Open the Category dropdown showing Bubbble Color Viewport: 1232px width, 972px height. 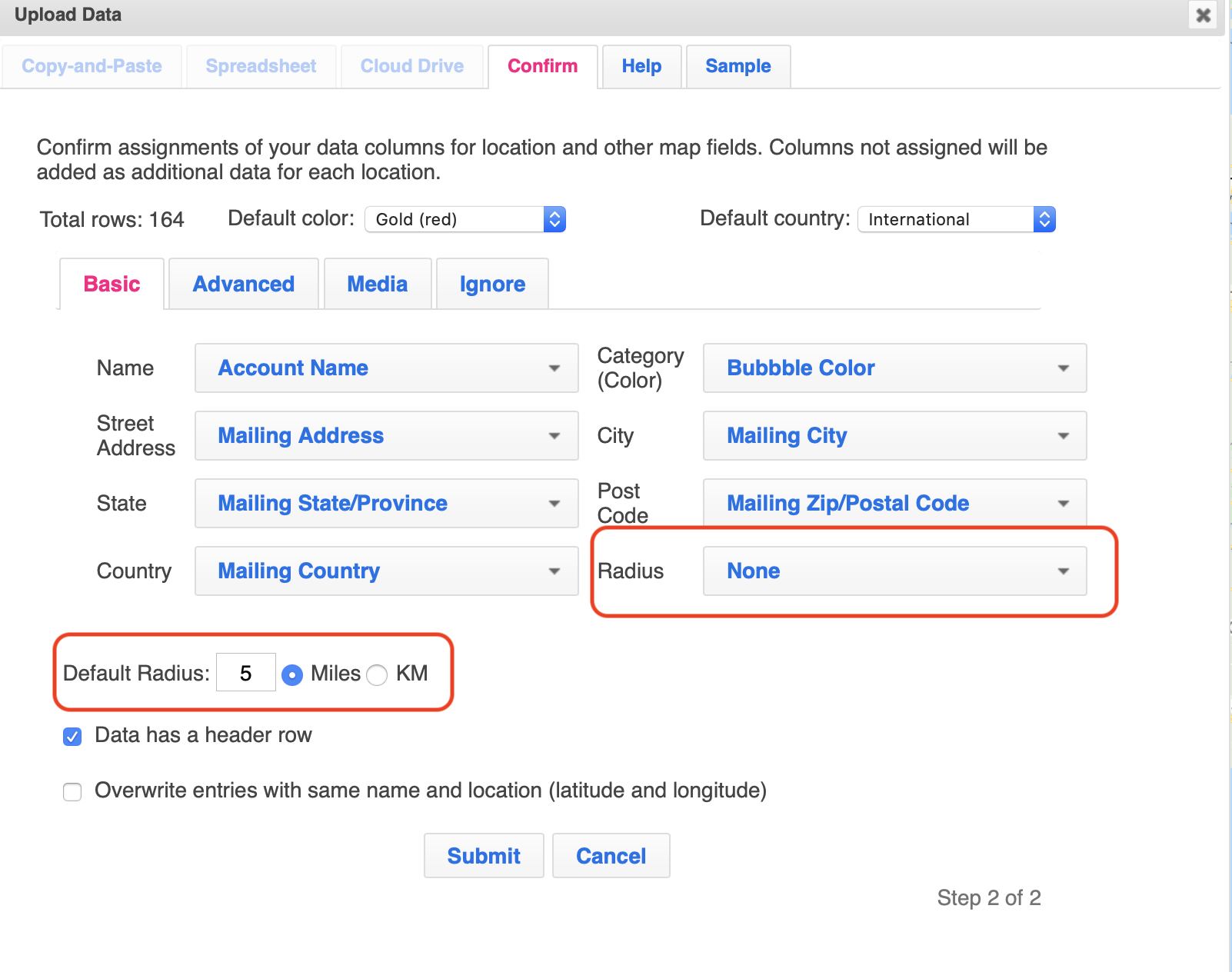point(894,368)
